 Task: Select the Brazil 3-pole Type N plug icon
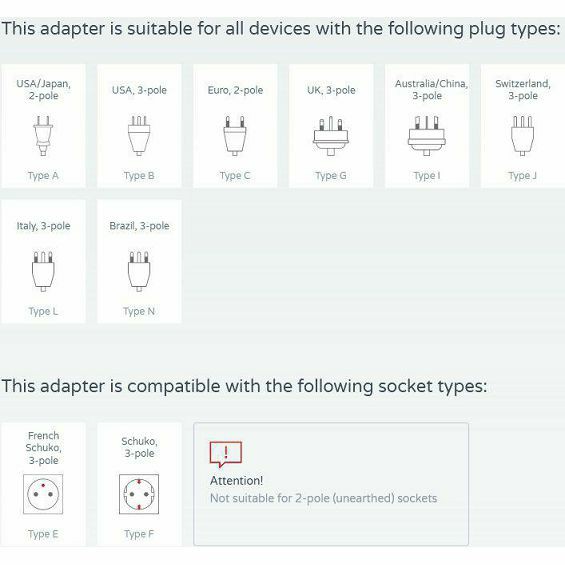pos(139,271)
